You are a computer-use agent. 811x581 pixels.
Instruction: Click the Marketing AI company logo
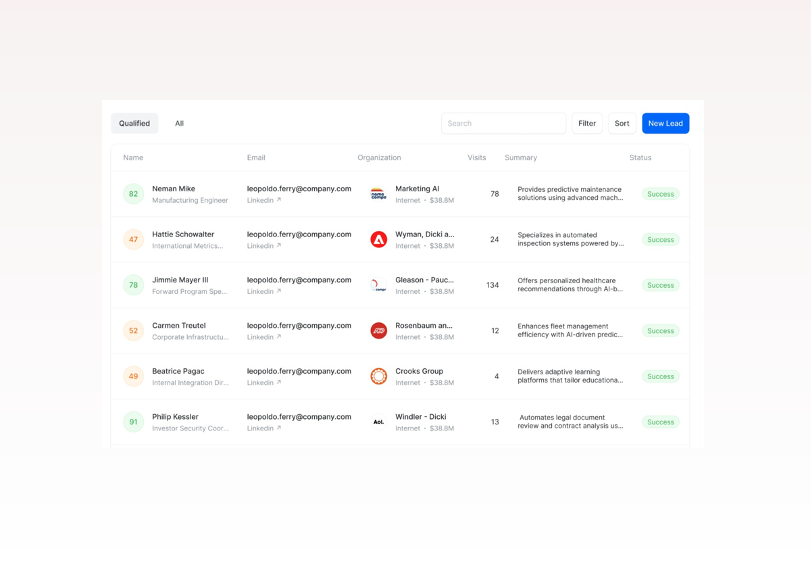[378, 193]
